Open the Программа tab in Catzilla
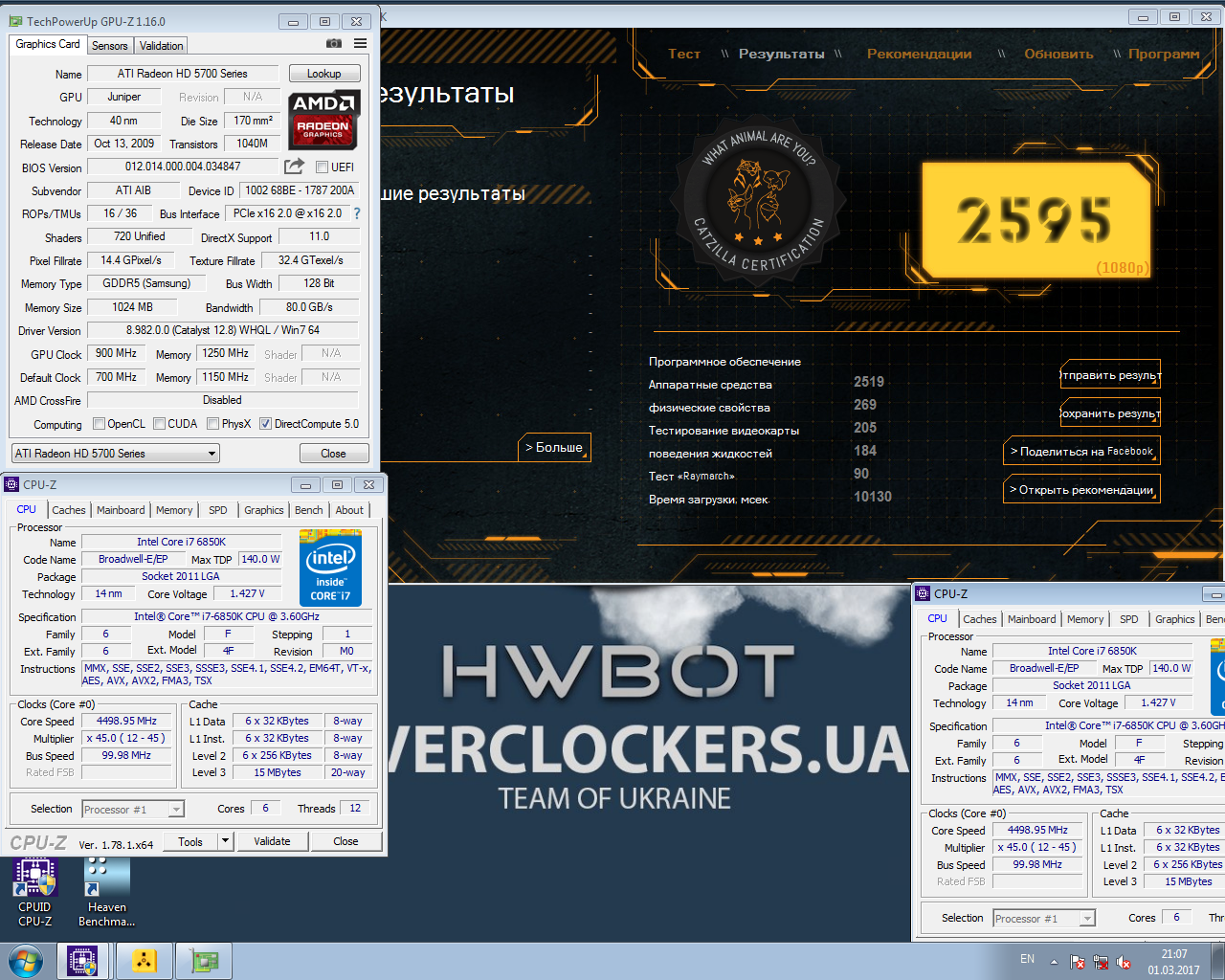Viewport: 1225px width, 980px height. coord(1164,54)
